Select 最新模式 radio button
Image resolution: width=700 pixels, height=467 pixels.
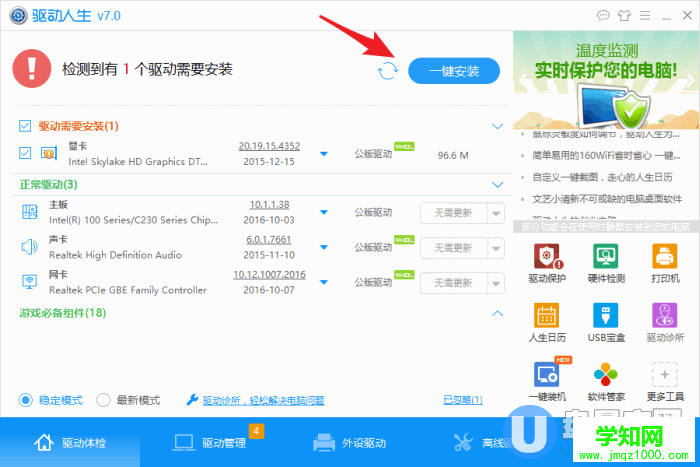tap(103, 400)
